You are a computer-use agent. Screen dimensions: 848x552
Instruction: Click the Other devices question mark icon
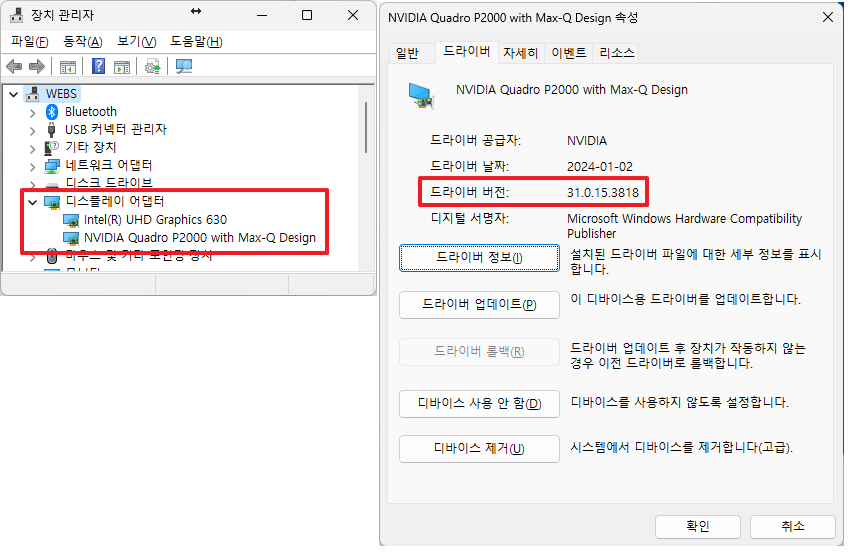pos(51,148)
